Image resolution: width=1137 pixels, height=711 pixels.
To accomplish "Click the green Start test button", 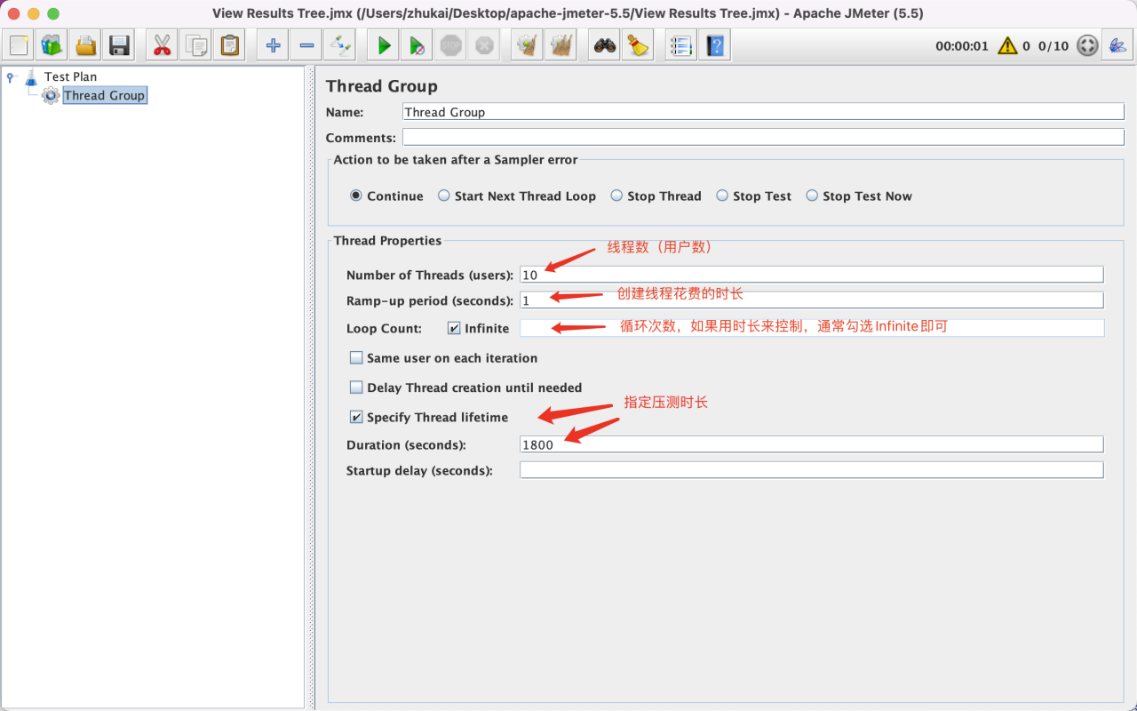I will pos(383,45).
